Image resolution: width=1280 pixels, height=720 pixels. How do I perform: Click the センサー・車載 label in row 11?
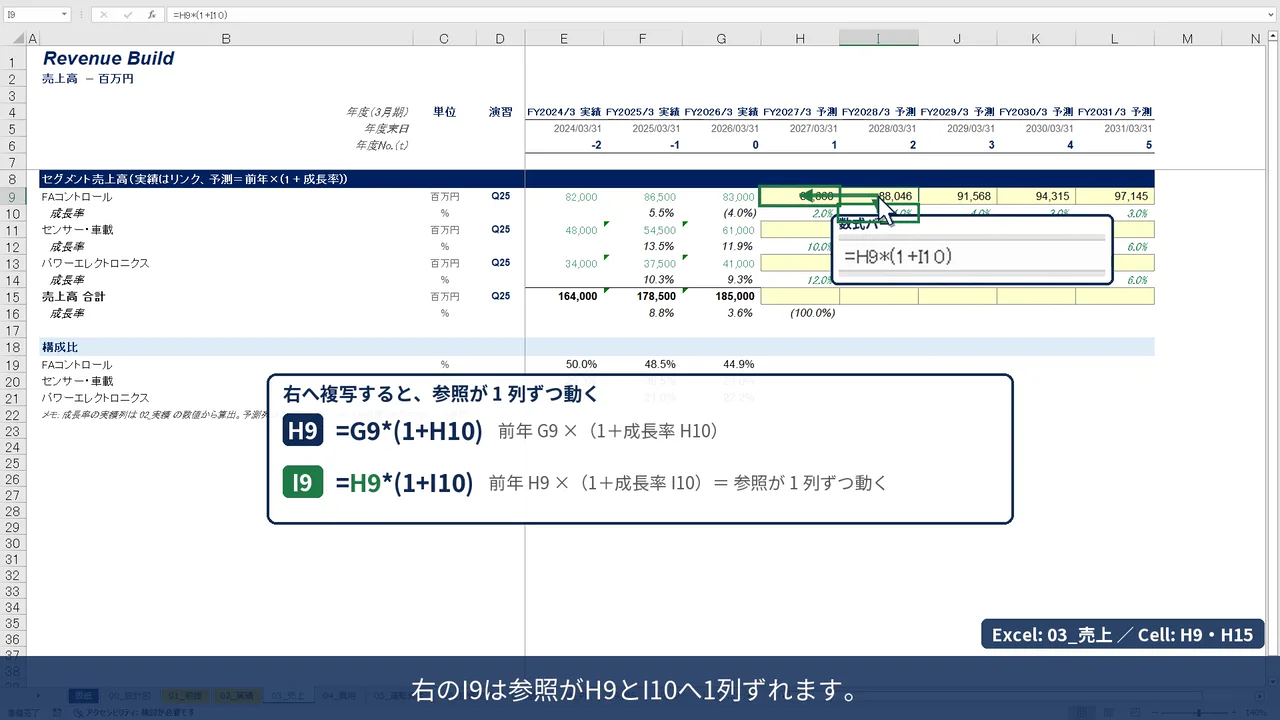tap(77, 230)
